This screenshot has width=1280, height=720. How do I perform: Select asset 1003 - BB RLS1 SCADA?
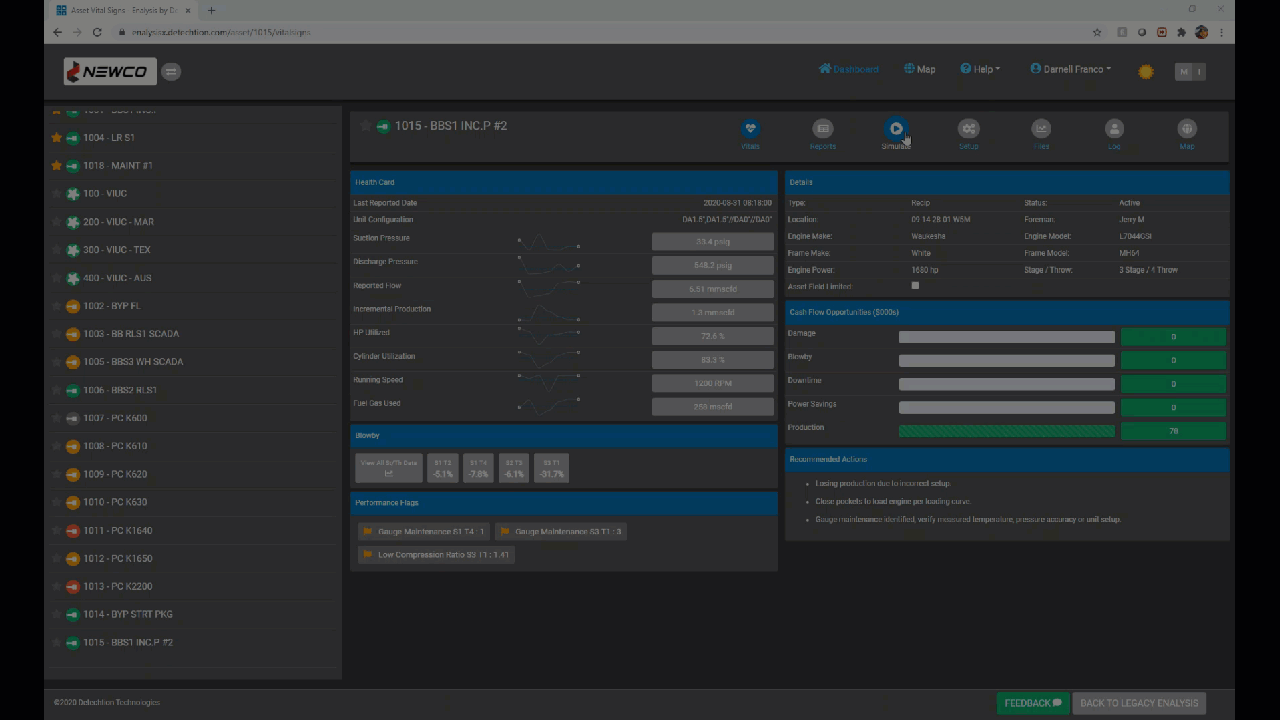tap(131, 334)
